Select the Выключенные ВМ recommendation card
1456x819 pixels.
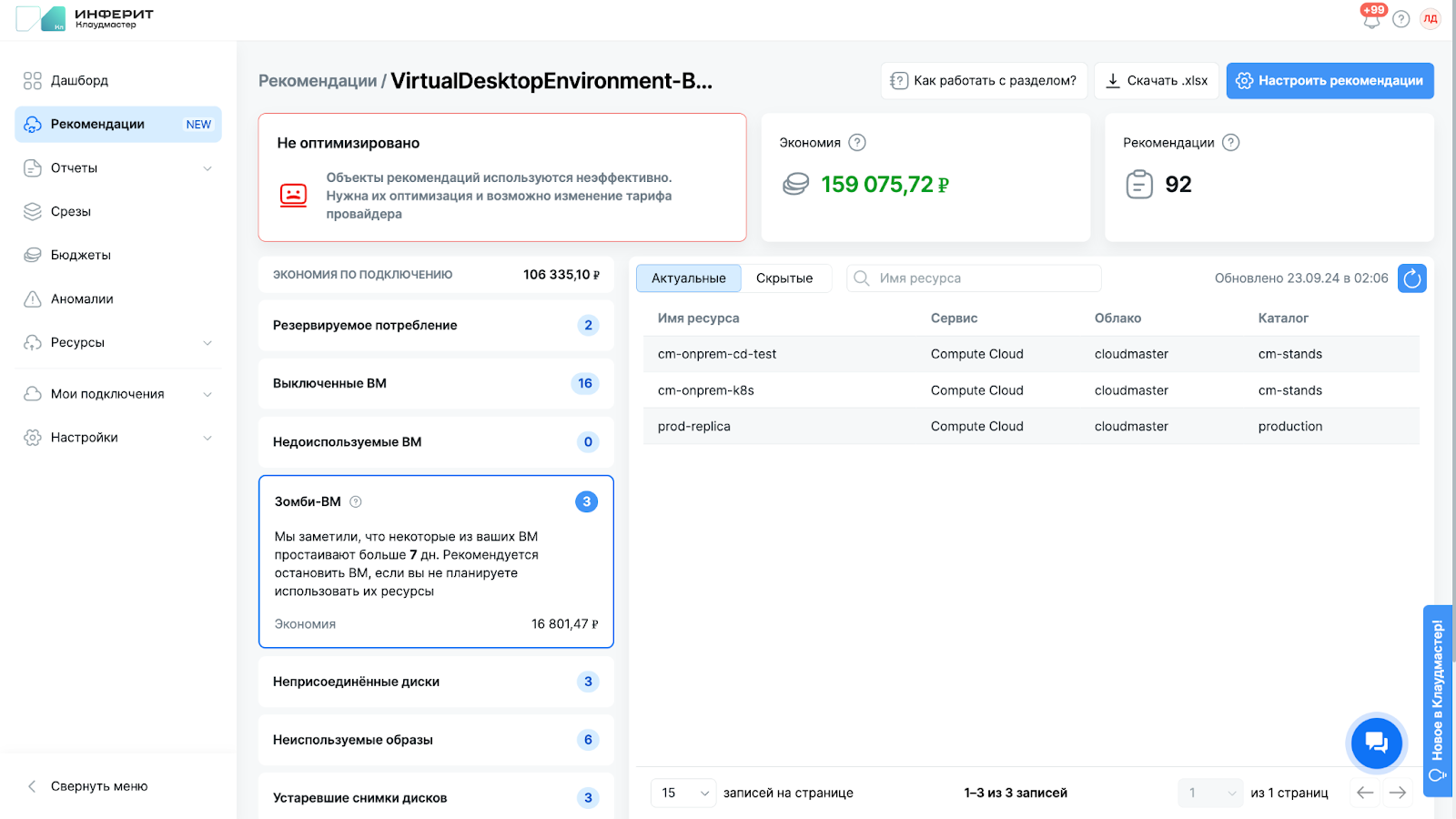point(436,384)
